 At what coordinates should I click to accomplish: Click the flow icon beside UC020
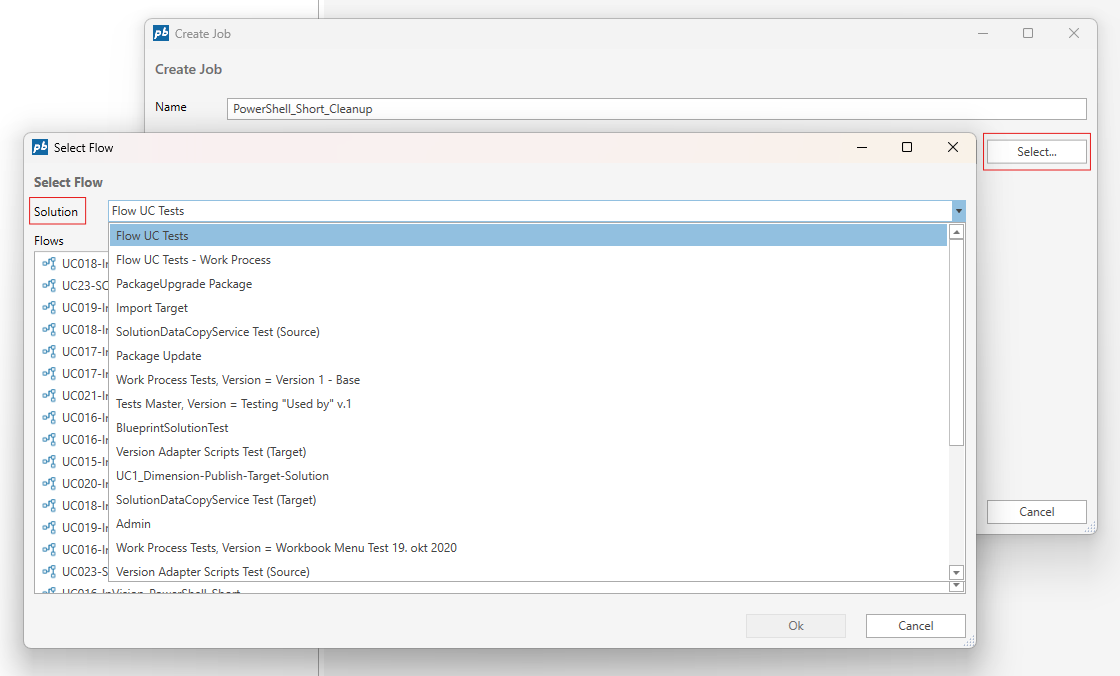pyautogui.click(x=49, y=483)
